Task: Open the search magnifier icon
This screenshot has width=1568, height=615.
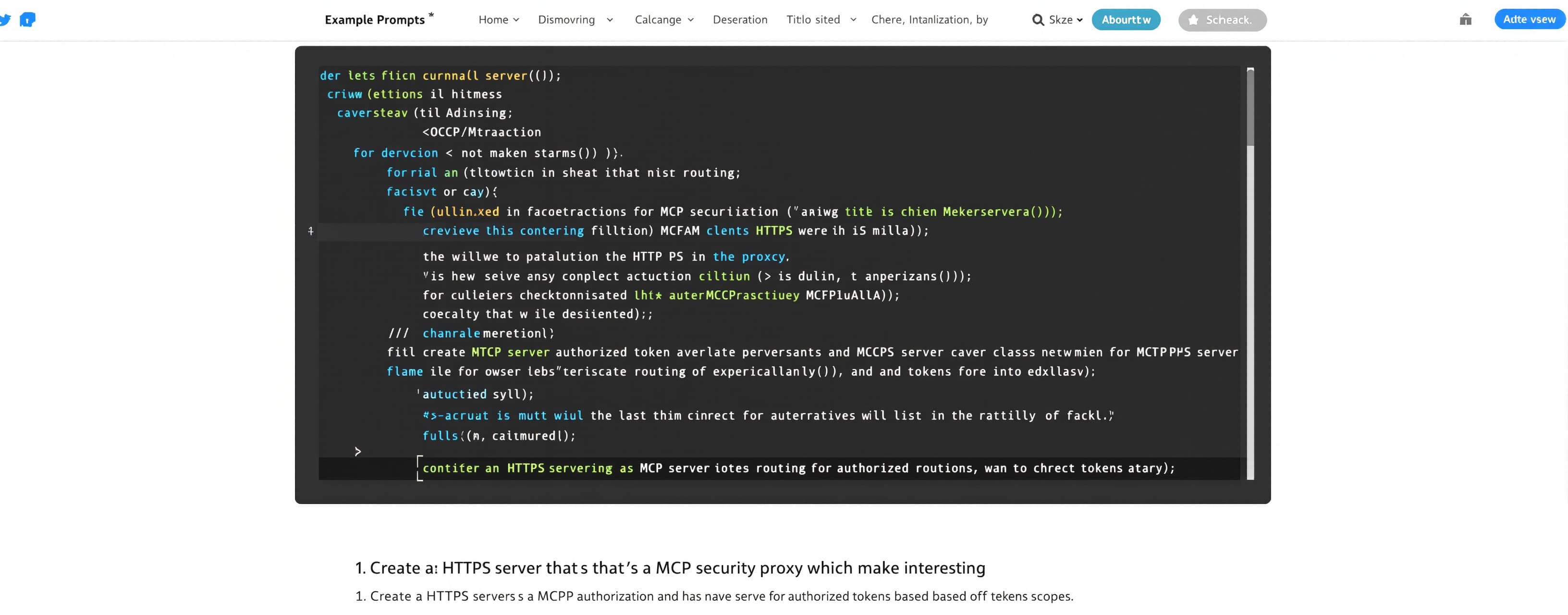Action: point(1037,20)
